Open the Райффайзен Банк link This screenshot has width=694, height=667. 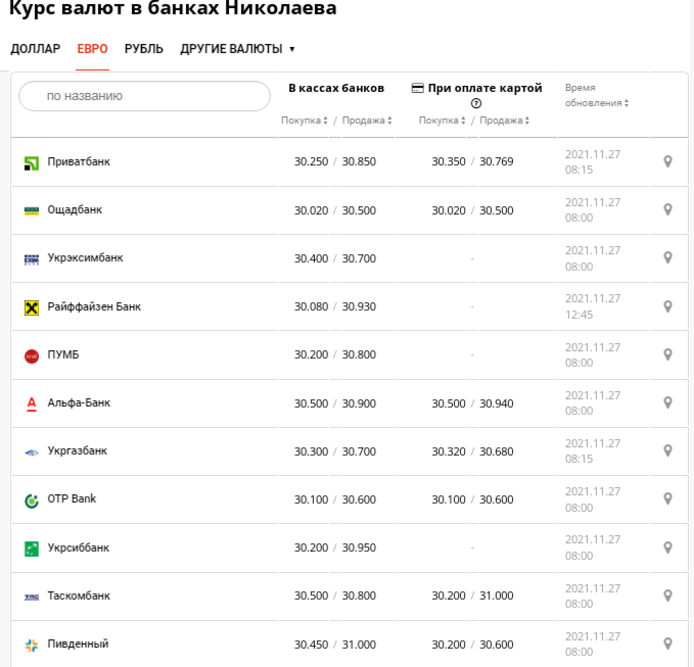(x=94, y=306)
